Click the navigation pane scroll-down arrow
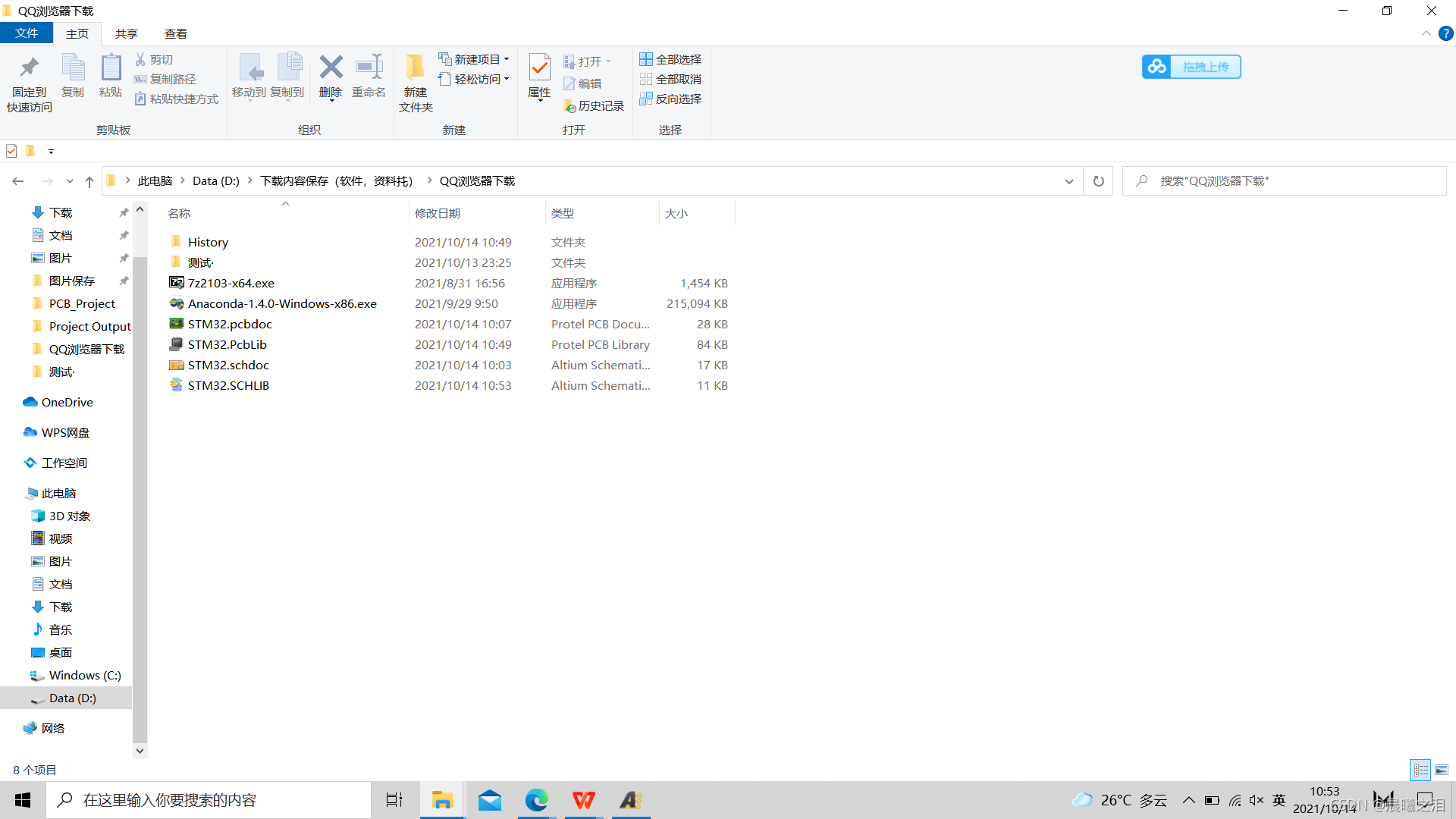This screenshot has height=819, width=1456. tap(140, 751)
